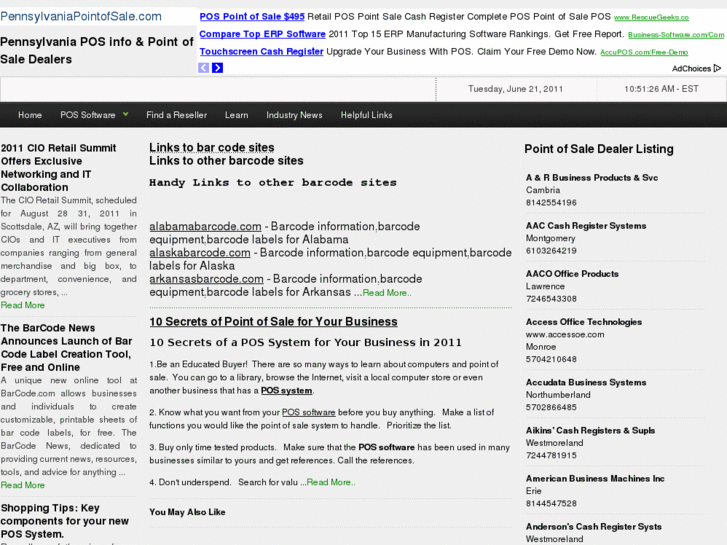727x545 pixels.
Task: Visit www.RescueGeeks.co ad URL
Action: coord(651,18)
